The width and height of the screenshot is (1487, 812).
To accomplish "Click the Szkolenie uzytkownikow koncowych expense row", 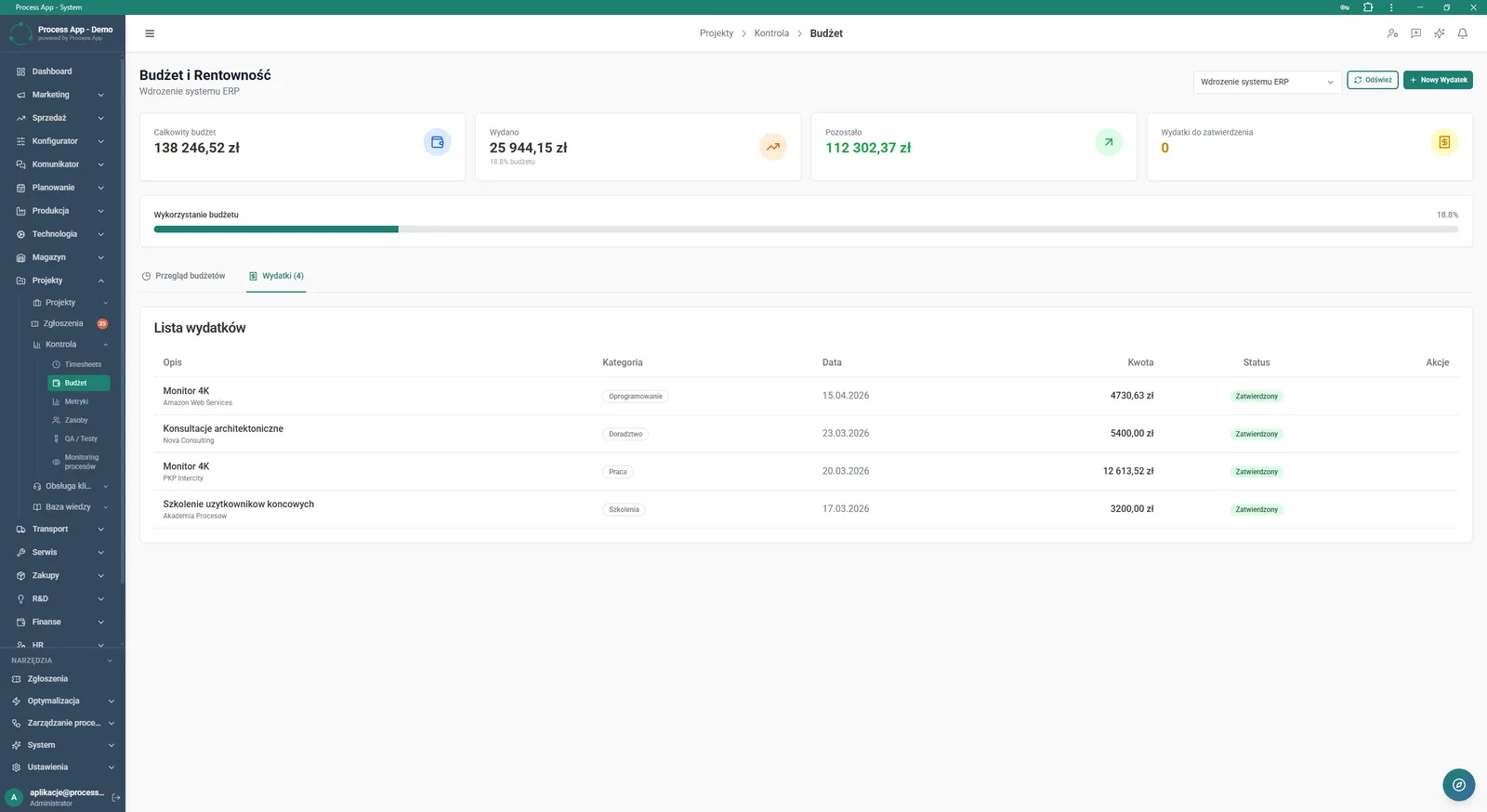I will click(806, 509).
